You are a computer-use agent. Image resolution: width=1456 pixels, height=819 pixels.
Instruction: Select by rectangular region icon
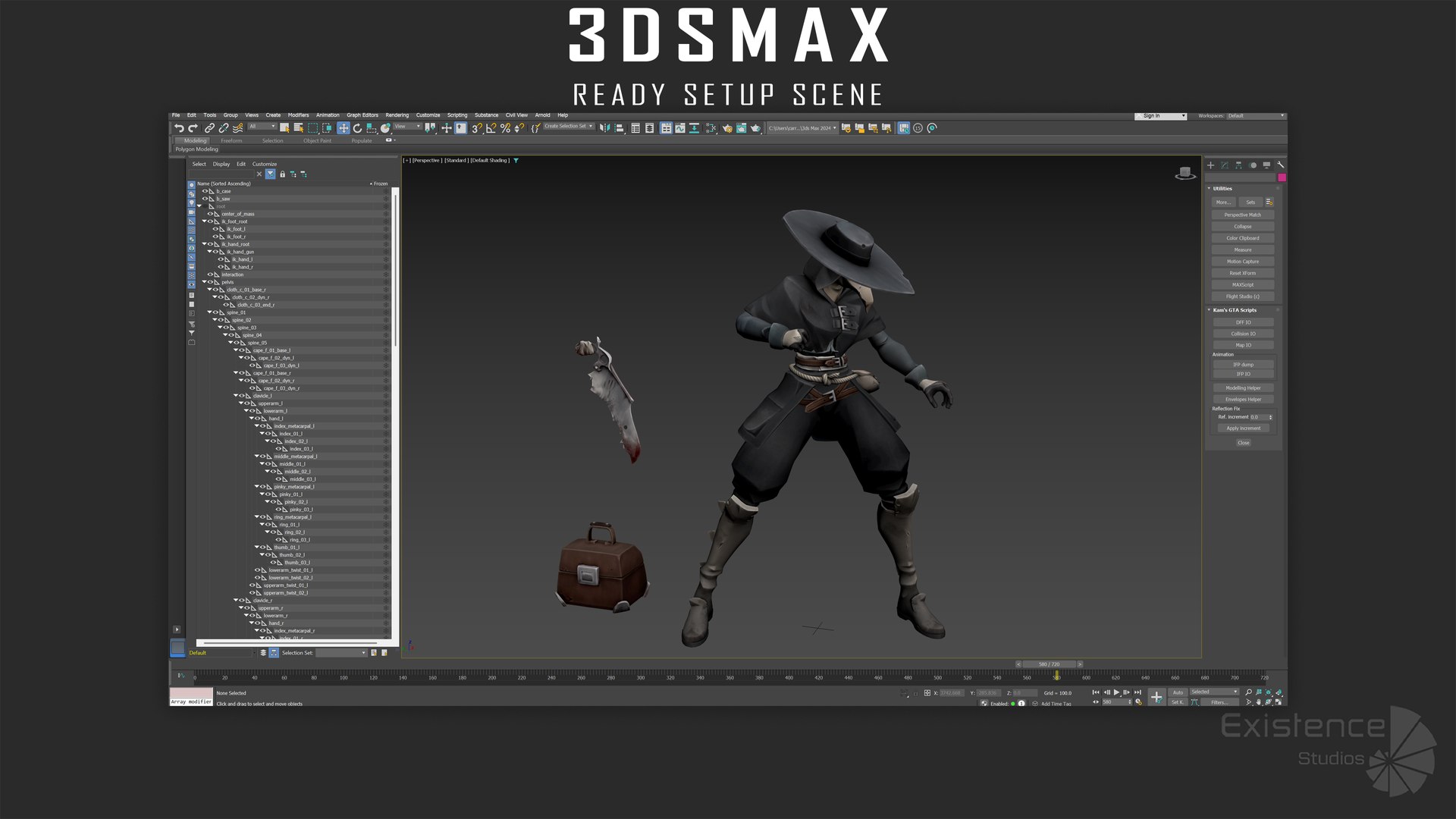[312, 128]
